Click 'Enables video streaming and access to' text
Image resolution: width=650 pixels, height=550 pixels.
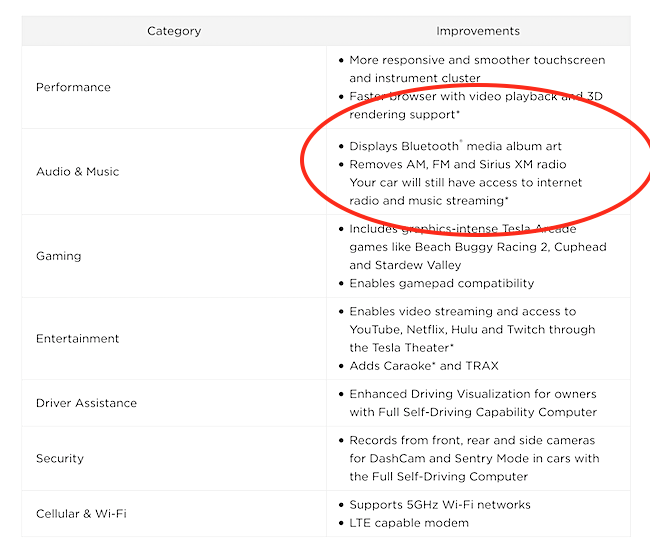click(x=463, y=311)
